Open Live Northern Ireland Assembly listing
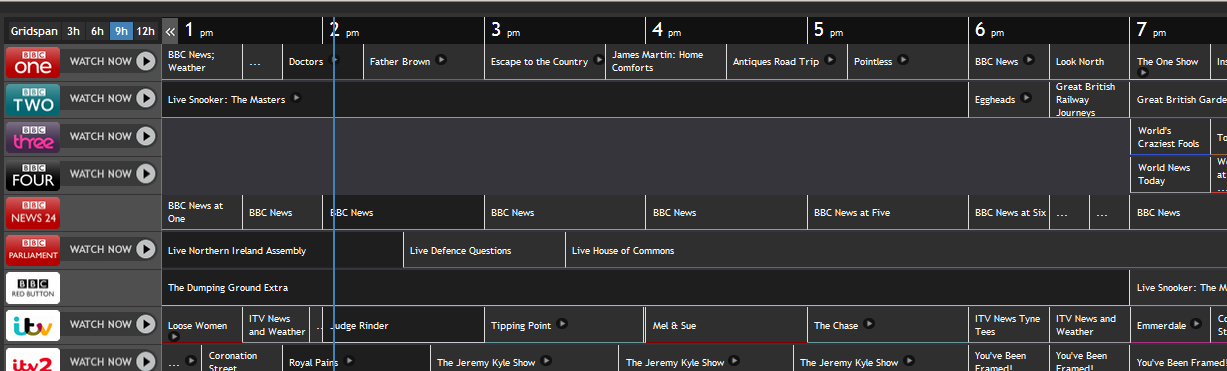 [x=282, y=250]
